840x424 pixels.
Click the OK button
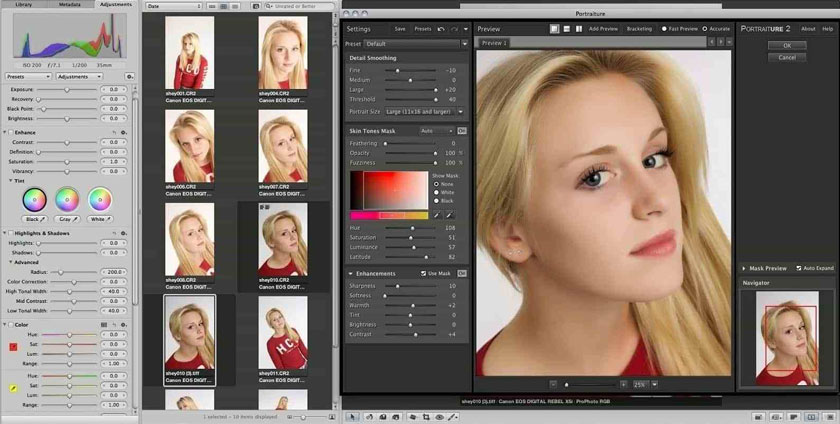[787, 45]
